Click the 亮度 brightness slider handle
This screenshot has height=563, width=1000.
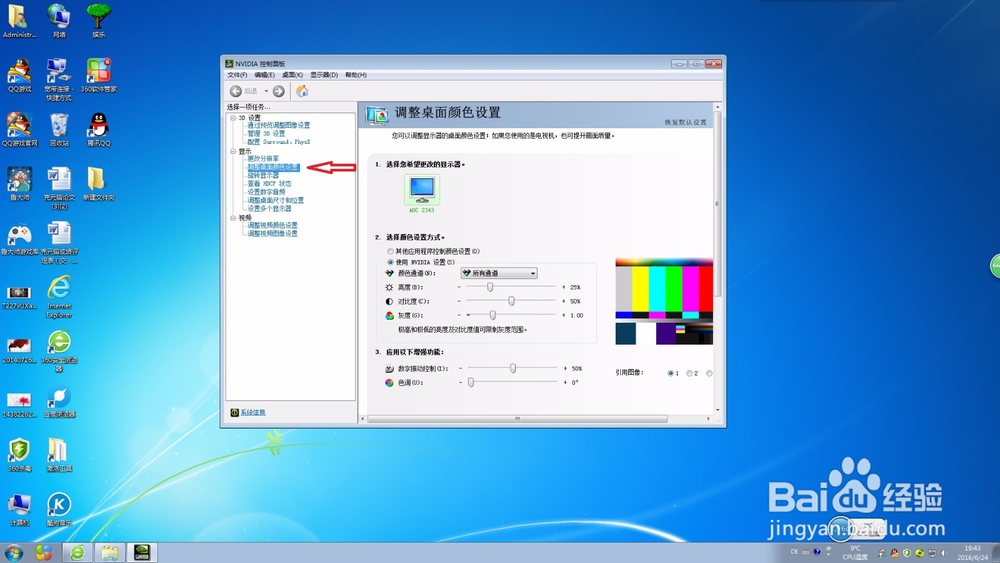point(490,288)
